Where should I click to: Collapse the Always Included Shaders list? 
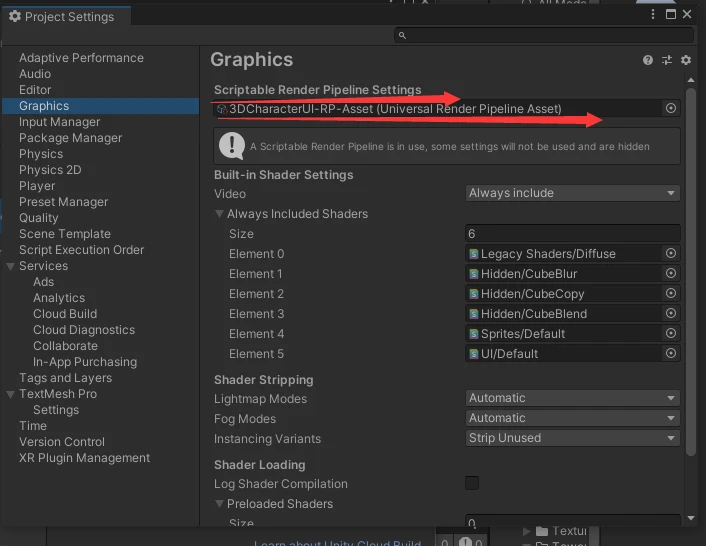coord(220,214)
